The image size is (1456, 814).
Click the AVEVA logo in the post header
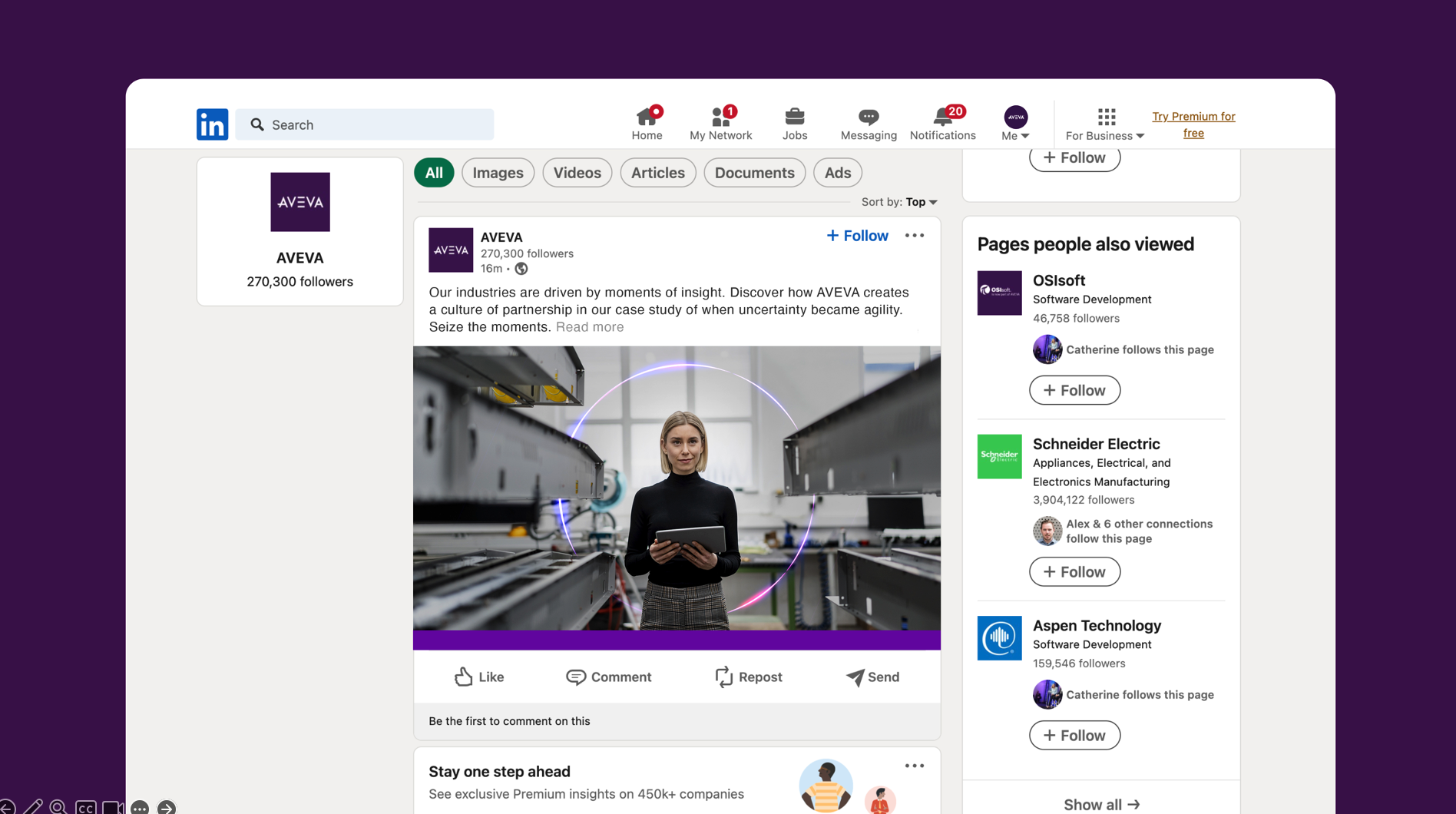pyautogui.click(x=451, y=250)
